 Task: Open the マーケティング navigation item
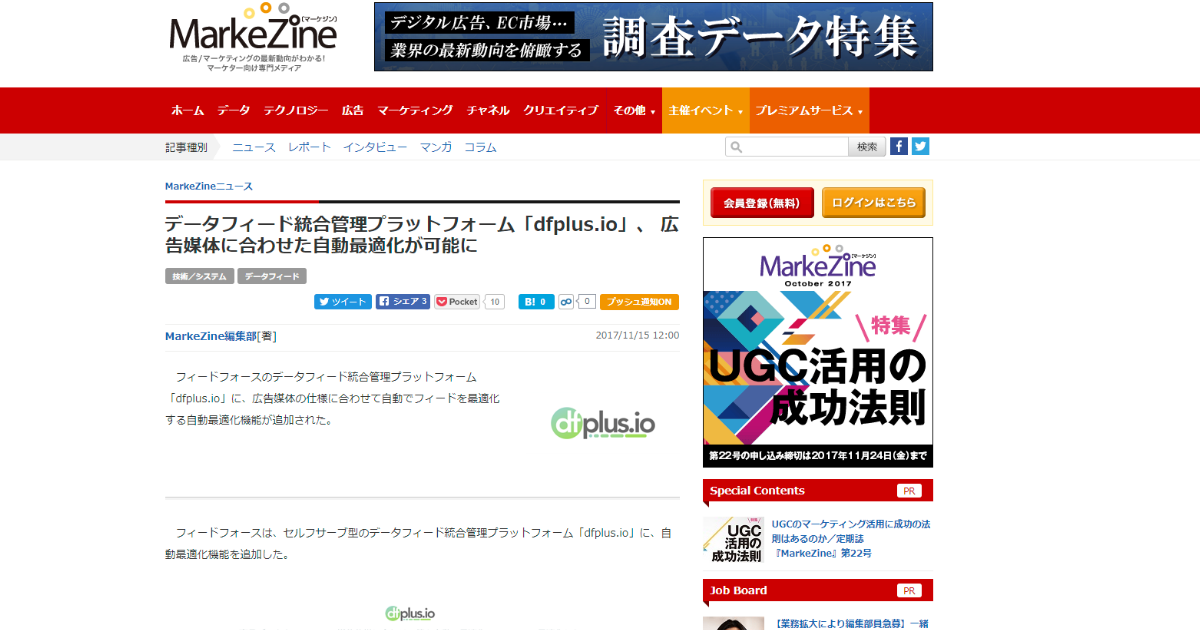click(415, 110)
